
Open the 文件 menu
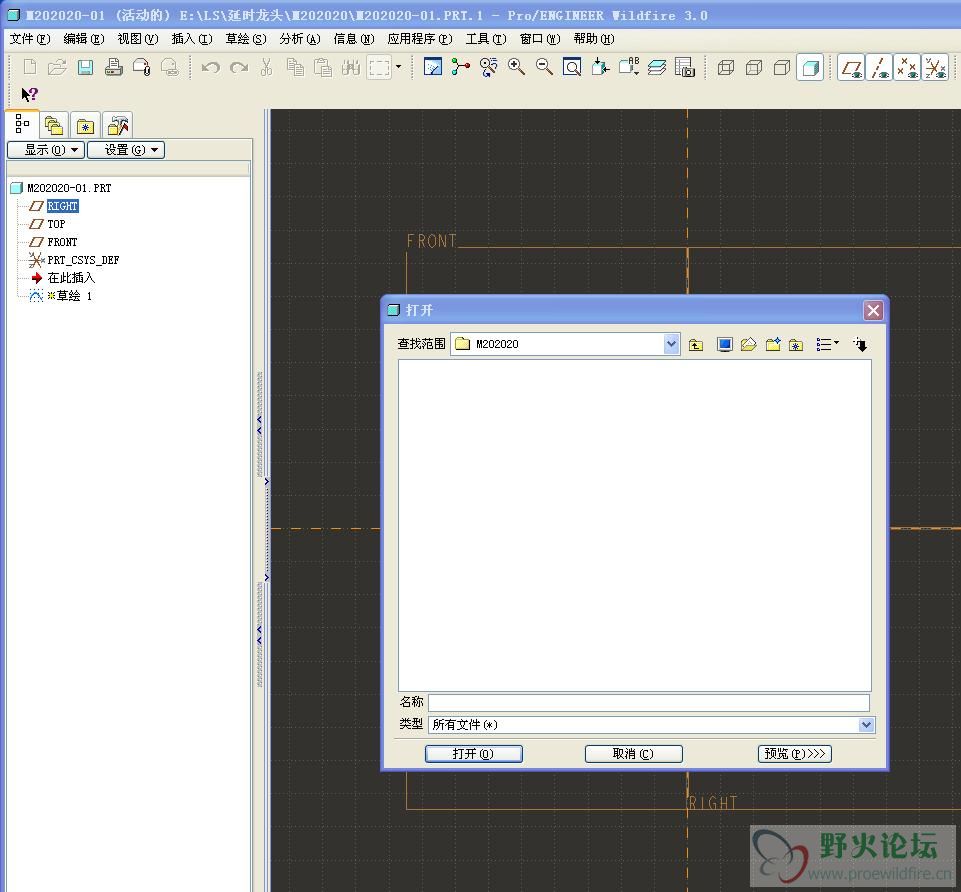(30, 39)
